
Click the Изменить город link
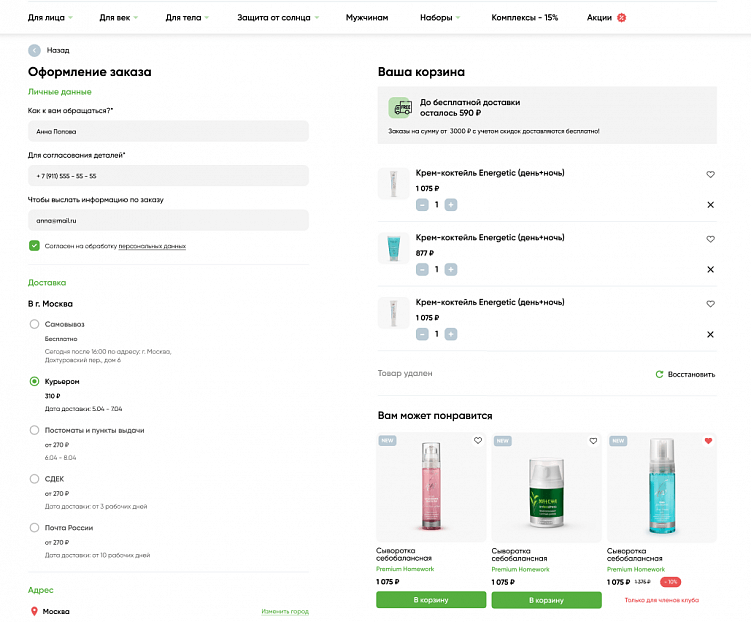[285, 611]
